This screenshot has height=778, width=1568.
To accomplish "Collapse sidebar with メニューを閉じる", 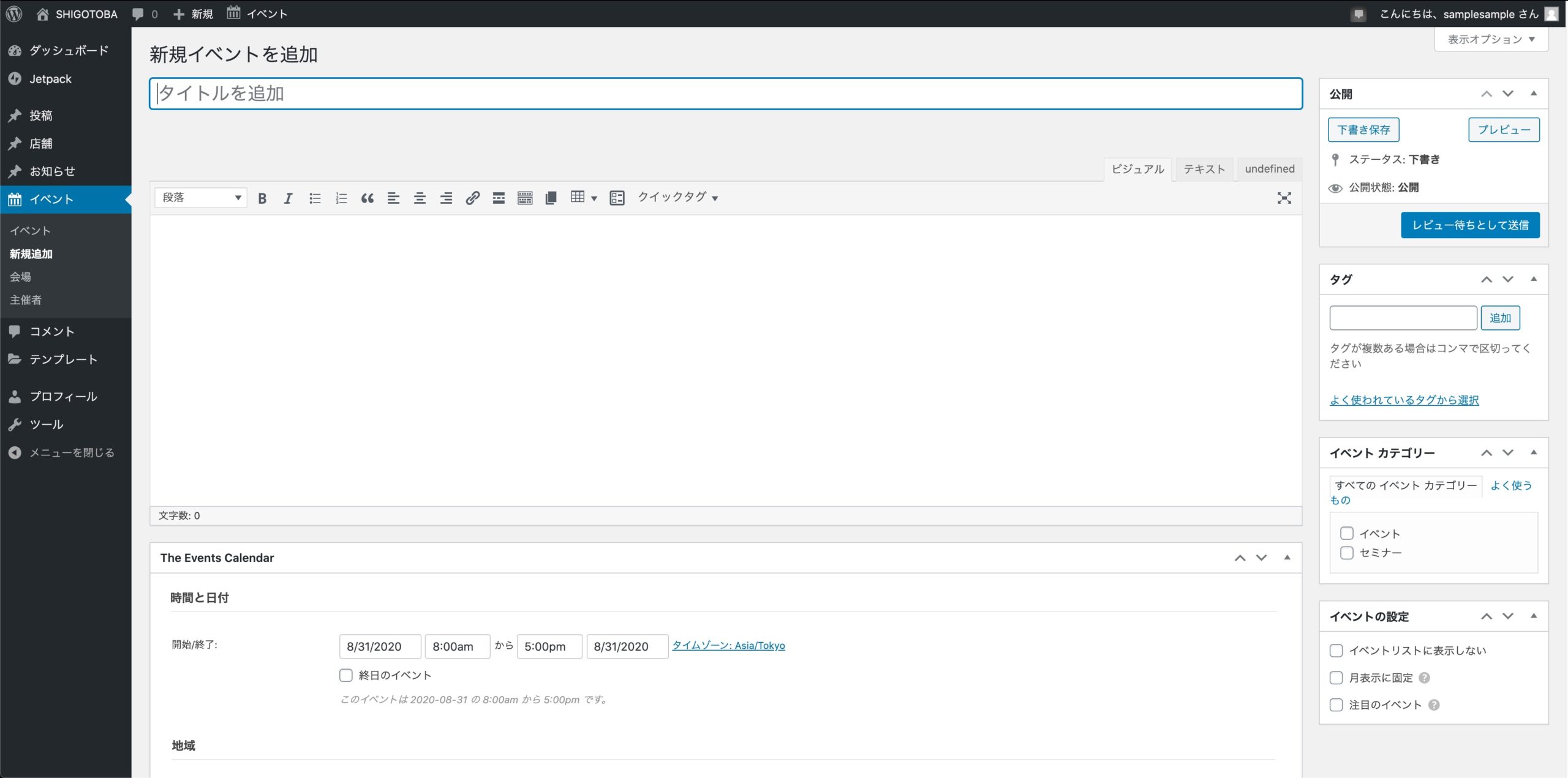I will tap(66, 452).
